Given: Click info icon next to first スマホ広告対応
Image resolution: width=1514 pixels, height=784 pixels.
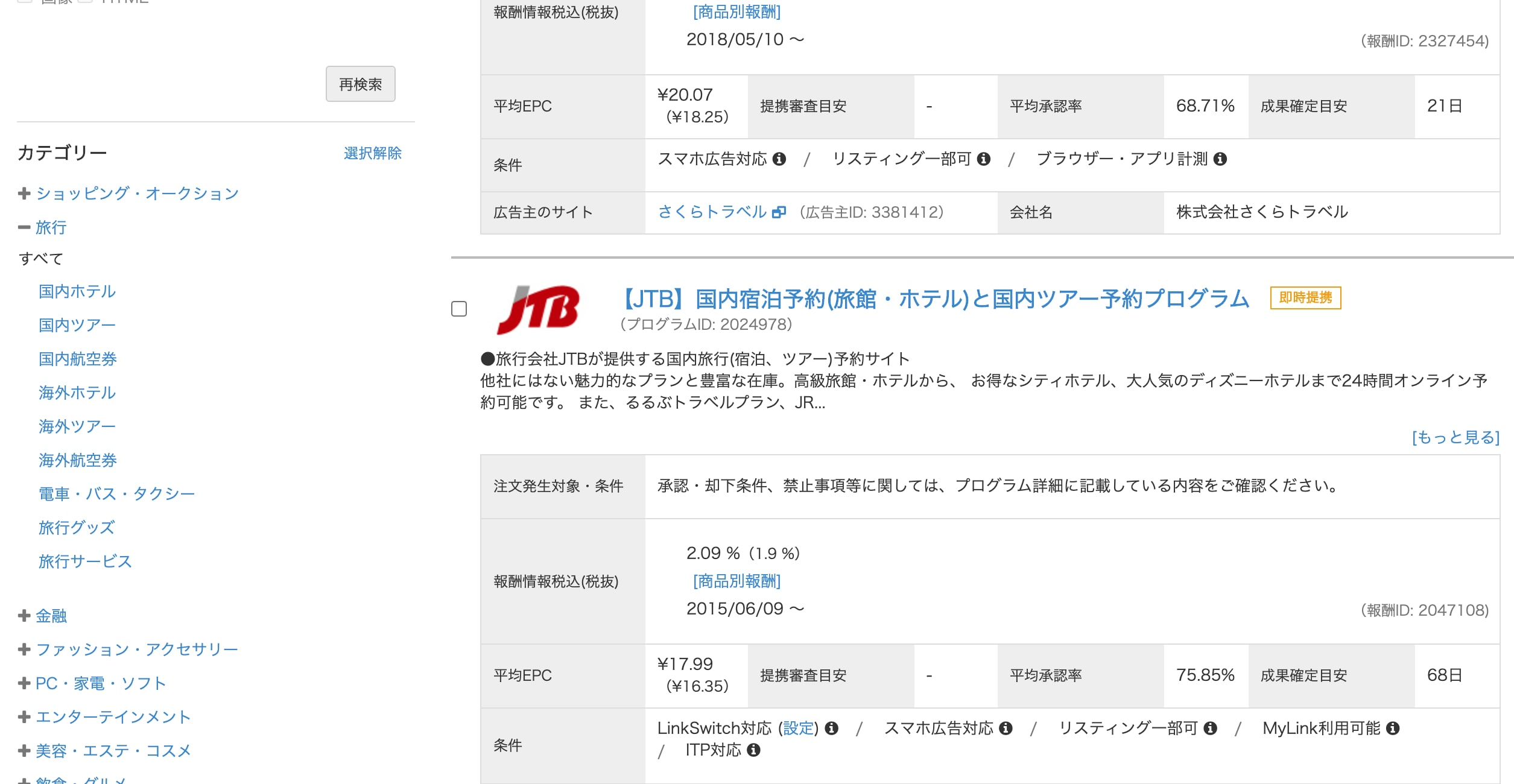Looking at the screenshot, I should (x=779, y=159).
